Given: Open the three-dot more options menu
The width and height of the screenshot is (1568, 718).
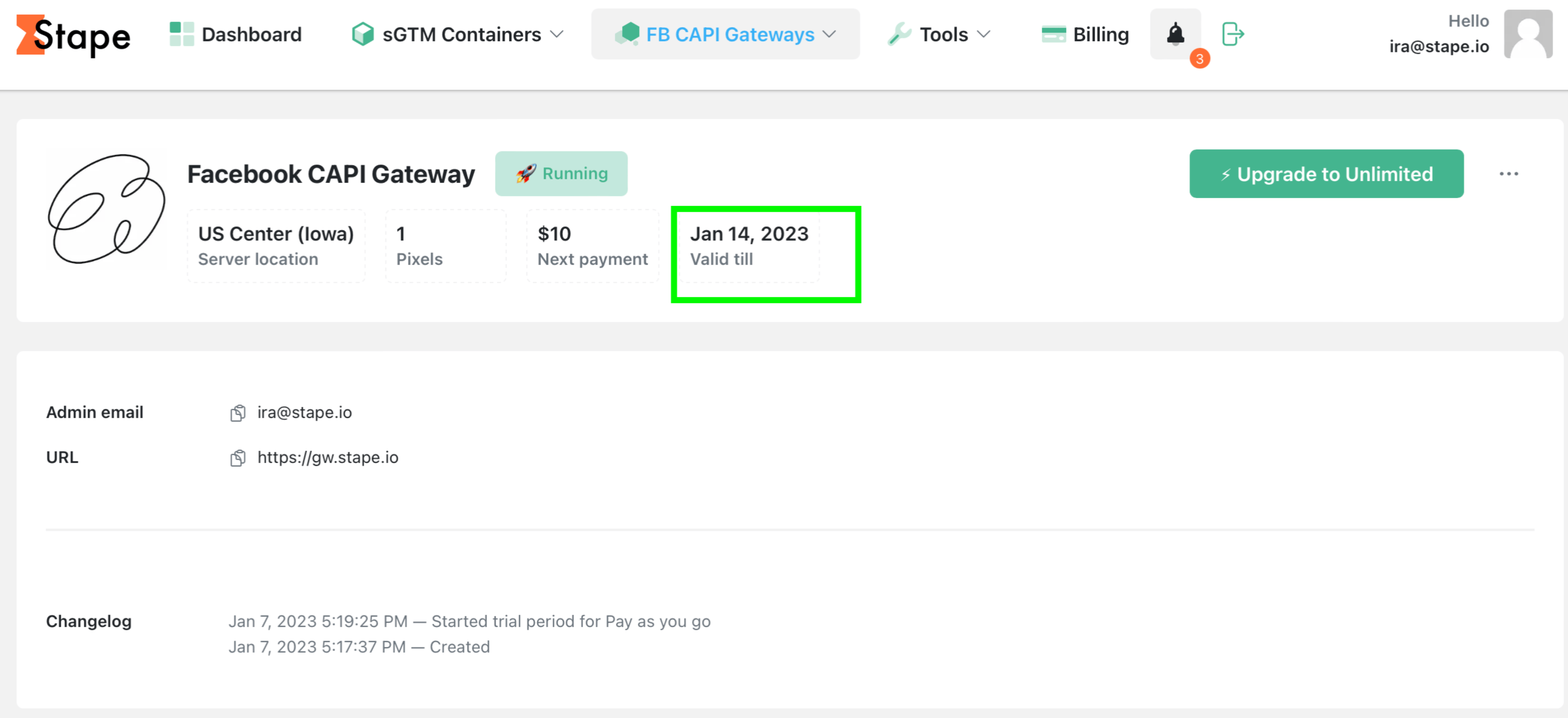Looking at the screenshot, I should click(1508, 174).
